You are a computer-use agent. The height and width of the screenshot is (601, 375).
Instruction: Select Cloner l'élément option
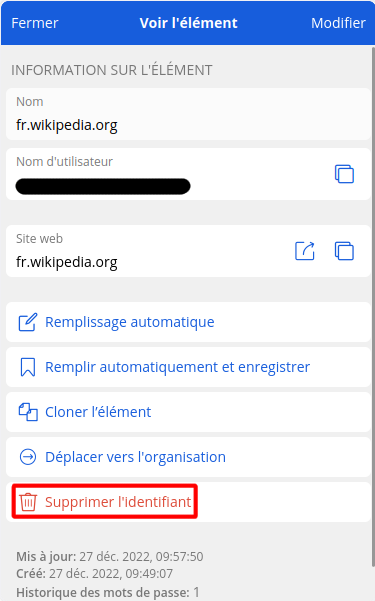point(98,412)
